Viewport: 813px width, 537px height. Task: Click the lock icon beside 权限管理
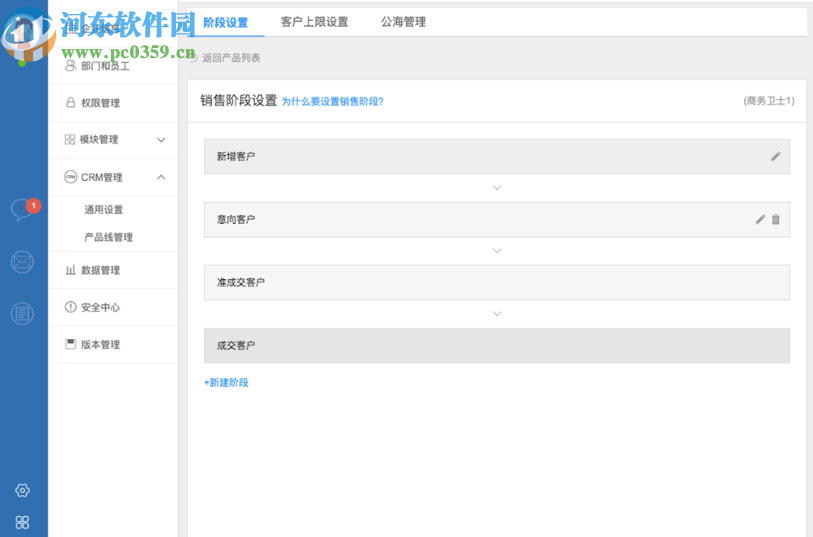pos(71,102)
